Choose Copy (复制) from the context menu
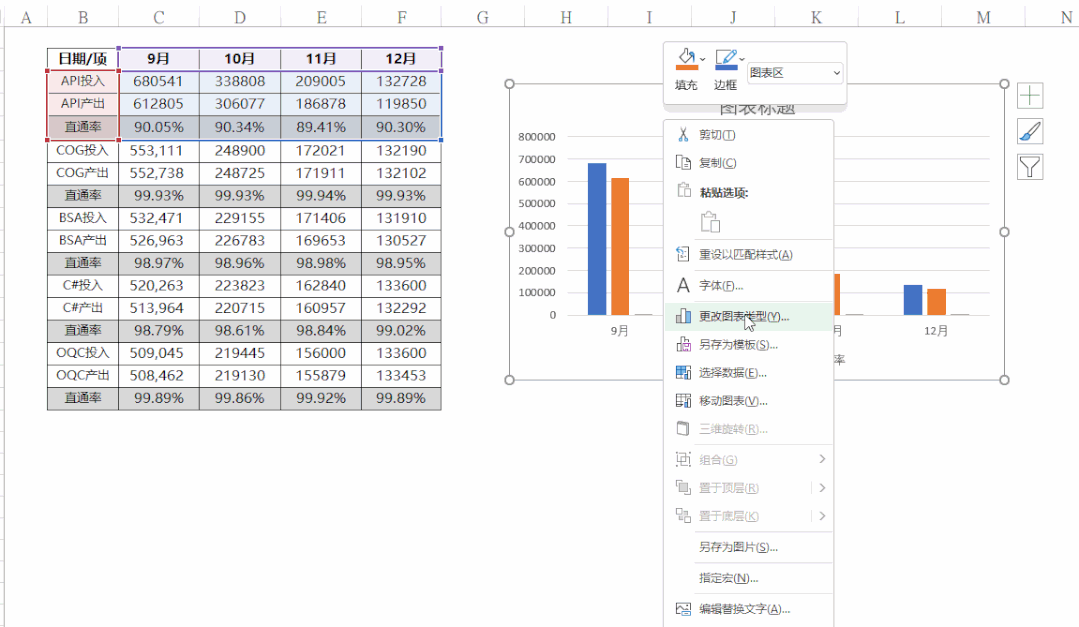The height and width of the screenshot is (627, 1079). [749, 163]
